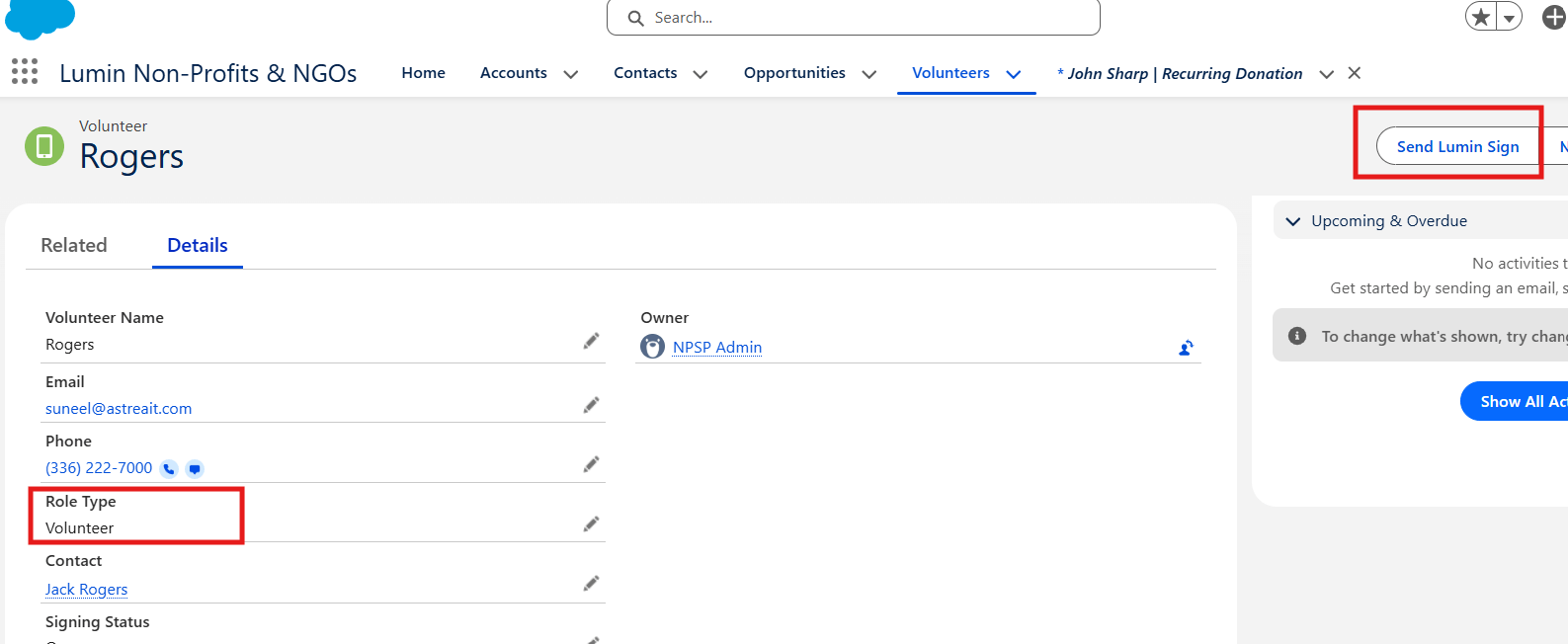1568x644 pixels.
Task: Edit the Role Type pencil icon
Action: (591, 524)
